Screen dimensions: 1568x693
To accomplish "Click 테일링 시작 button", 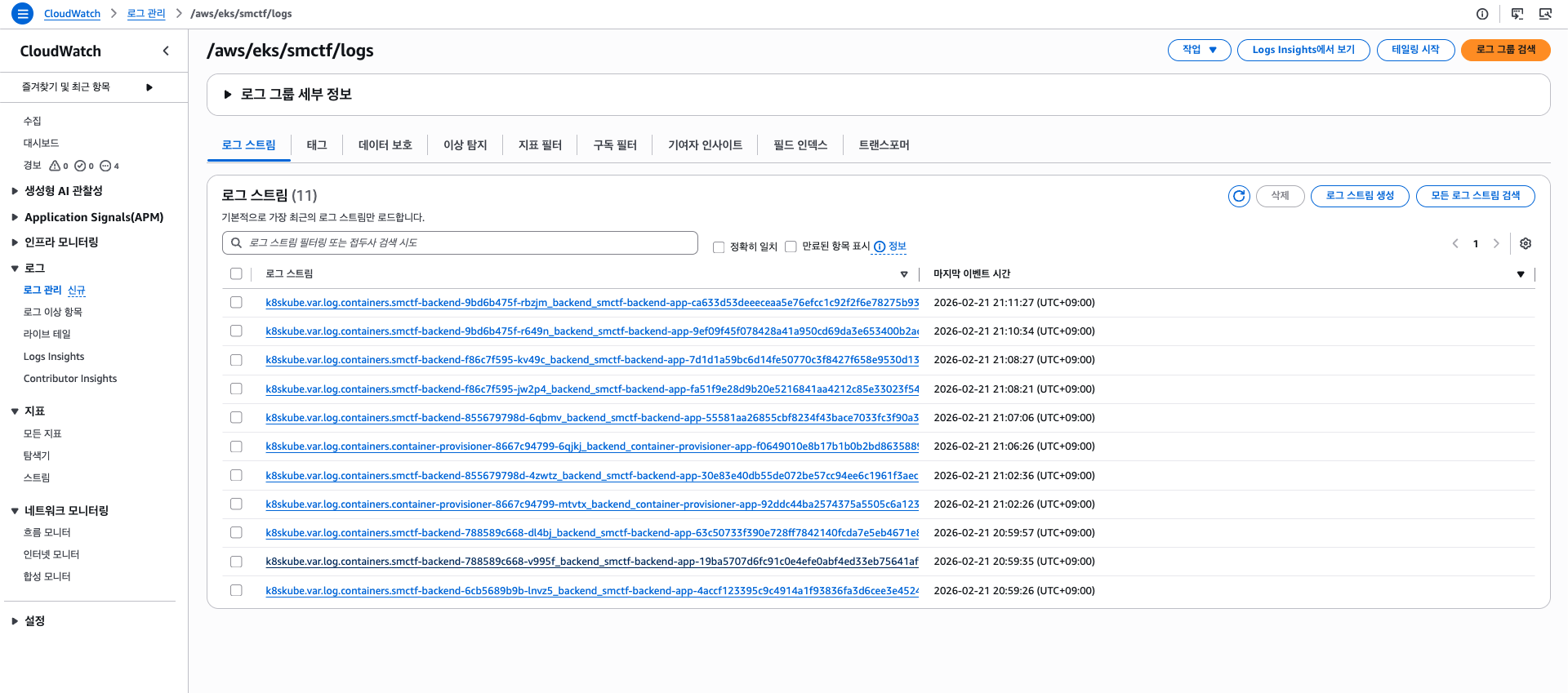I will (1415, 50).
